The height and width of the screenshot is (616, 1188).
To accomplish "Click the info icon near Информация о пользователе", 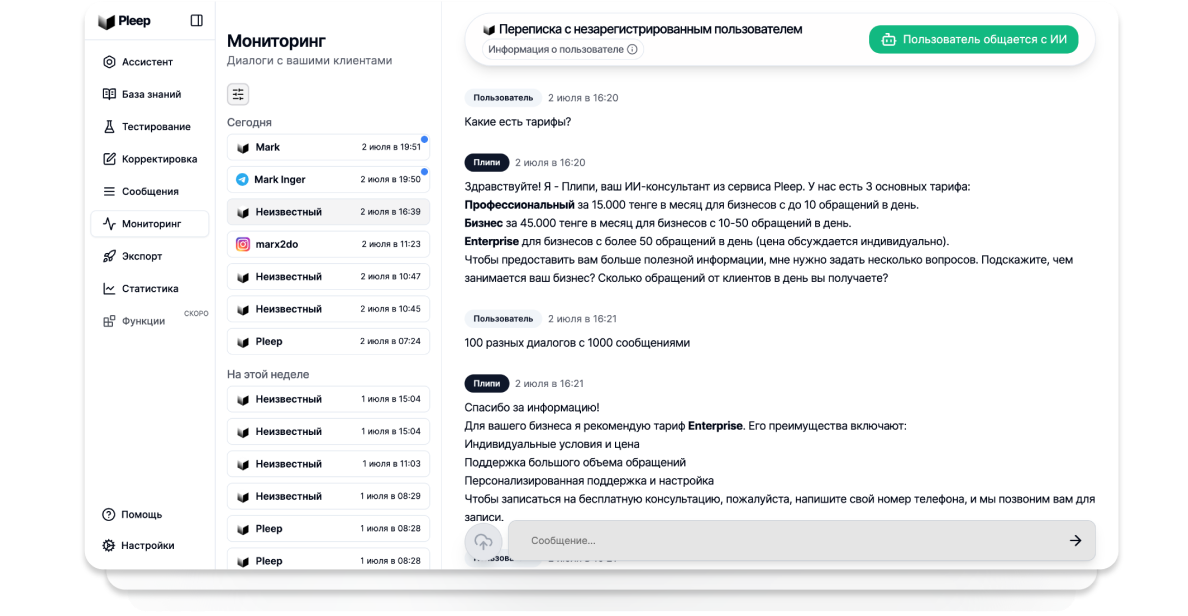I will coord(633,49).
